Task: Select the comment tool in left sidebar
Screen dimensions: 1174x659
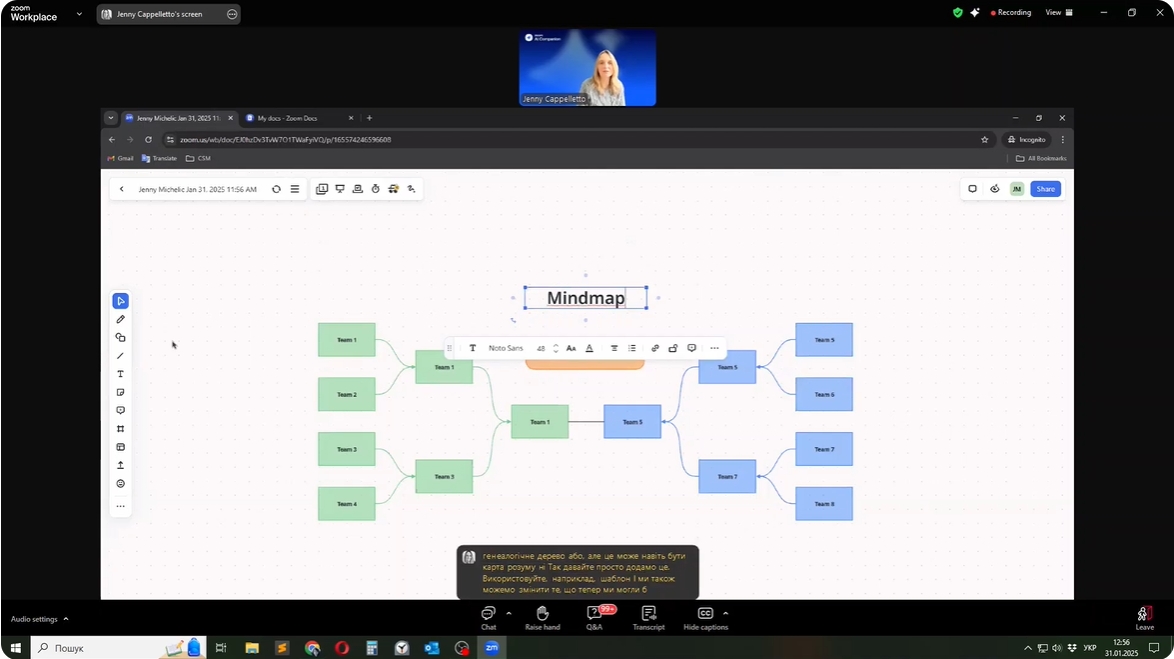Action: click(x=121, y=410)
